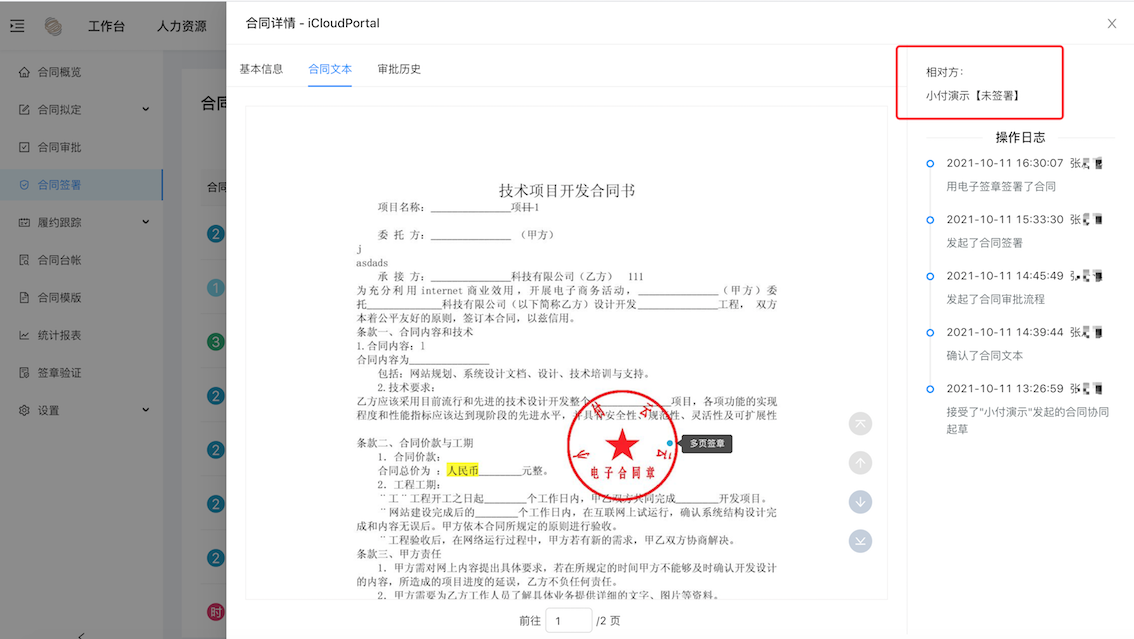This screenshot has height=639, width=1134.
Task: Expand the 履约跟踪 submenu arrow
Action: 145,222
